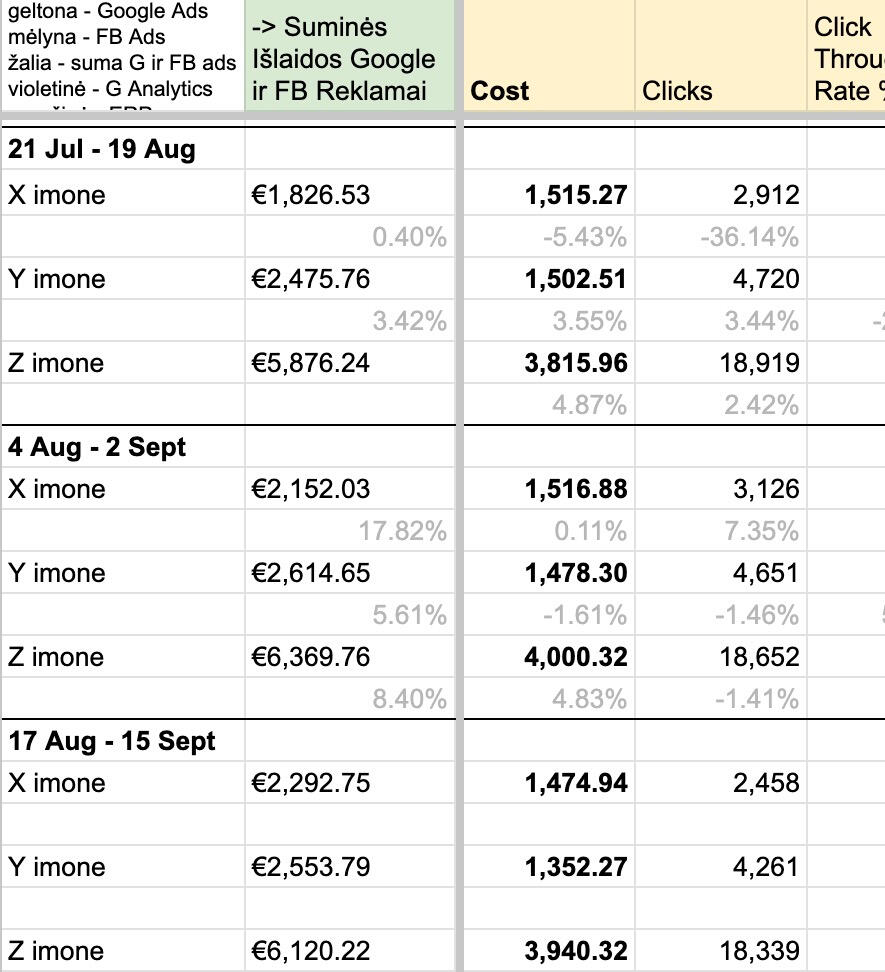Click the Click Through Rate column header

click(846, 56)
